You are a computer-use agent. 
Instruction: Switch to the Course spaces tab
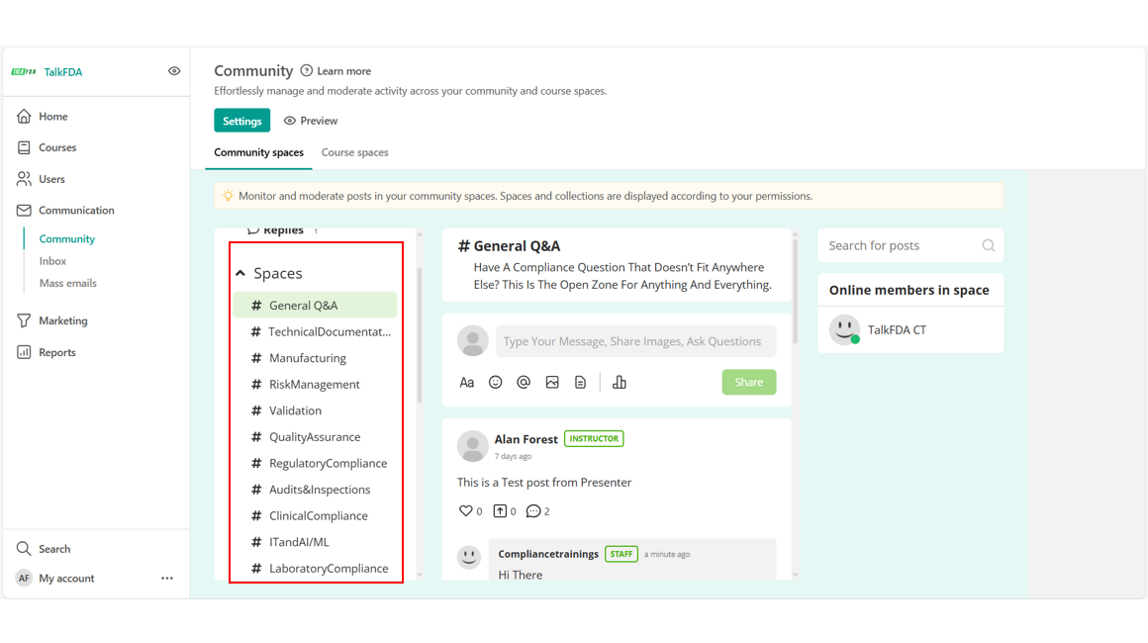[354, 153]
